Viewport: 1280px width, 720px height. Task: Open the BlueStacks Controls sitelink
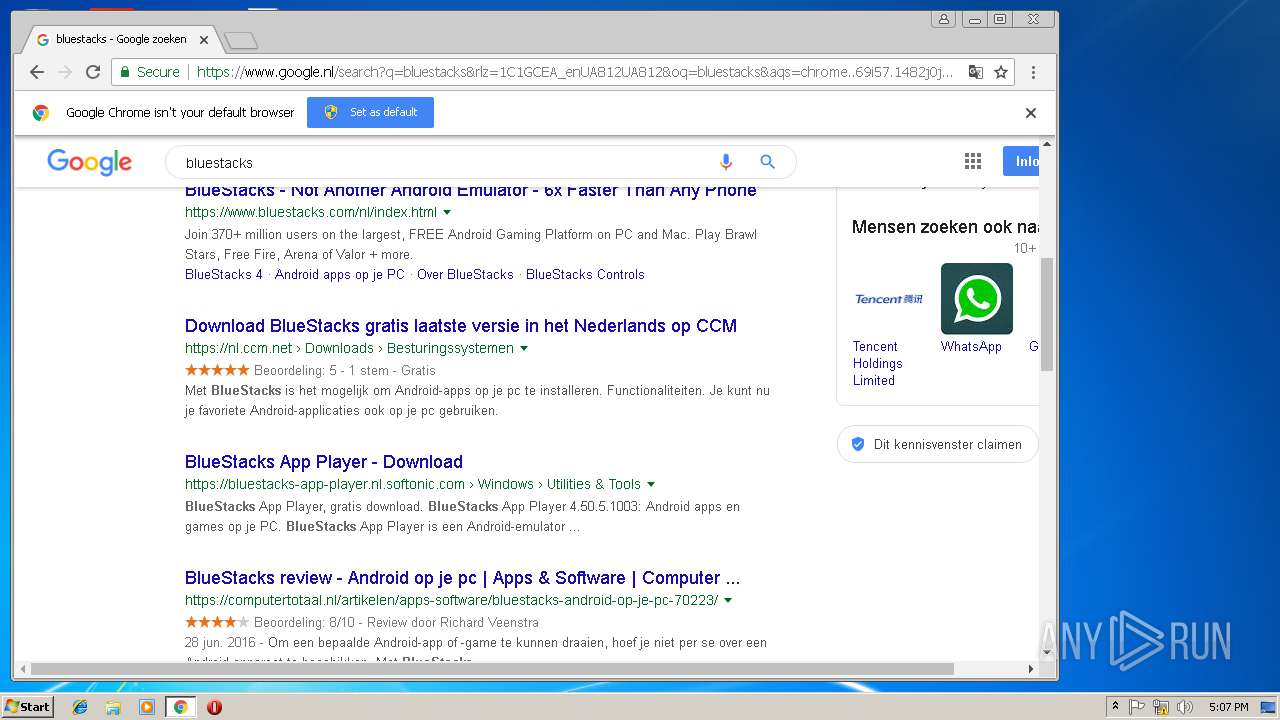coord(585,274)
